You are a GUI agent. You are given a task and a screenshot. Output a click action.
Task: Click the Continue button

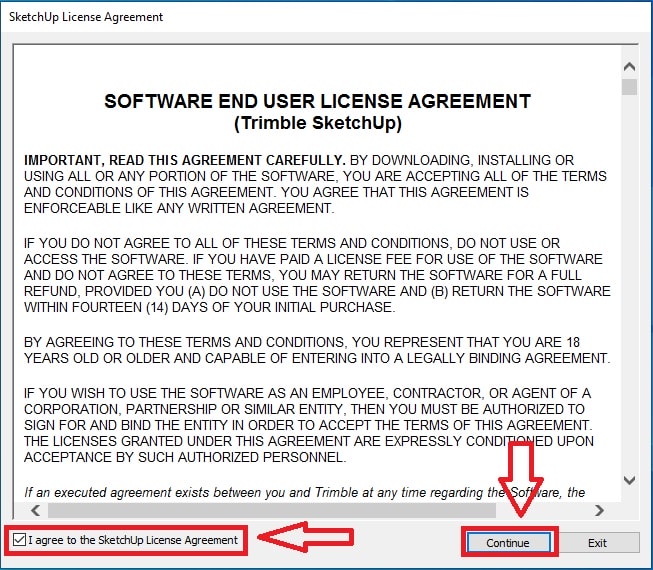[x=508, y=543]
